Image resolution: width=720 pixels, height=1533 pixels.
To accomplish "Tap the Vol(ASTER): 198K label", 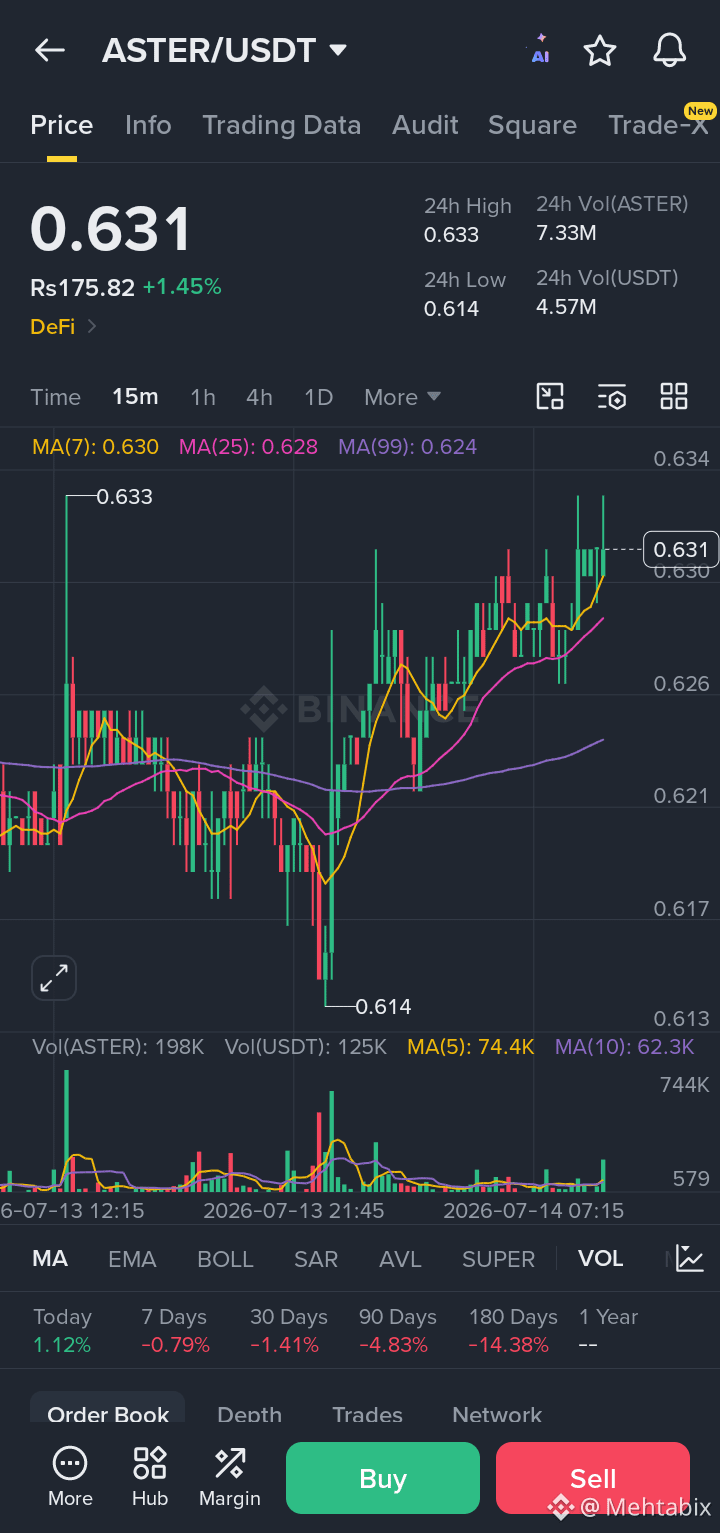I will pos(118,1047).
